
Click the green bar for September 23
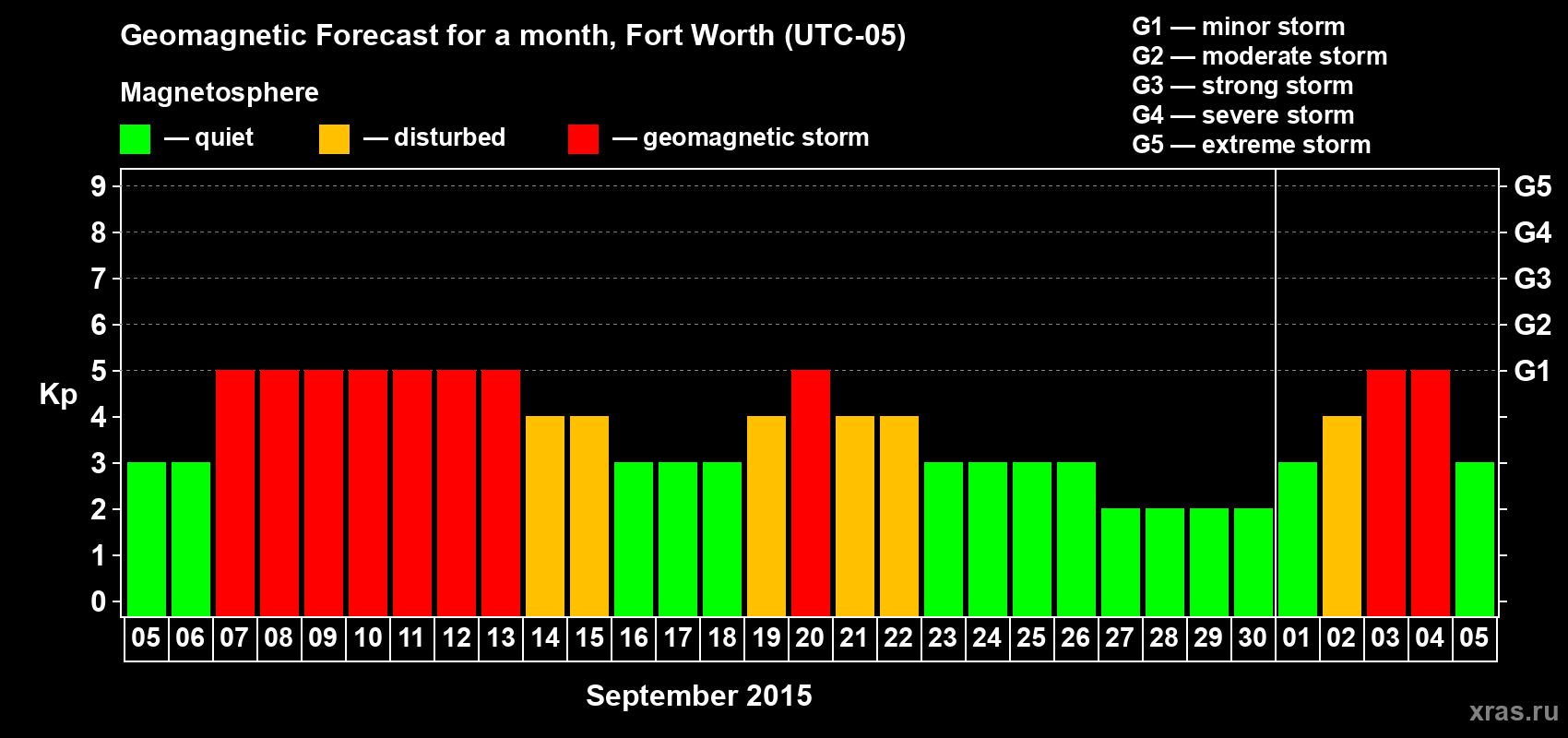click(944, 539)
